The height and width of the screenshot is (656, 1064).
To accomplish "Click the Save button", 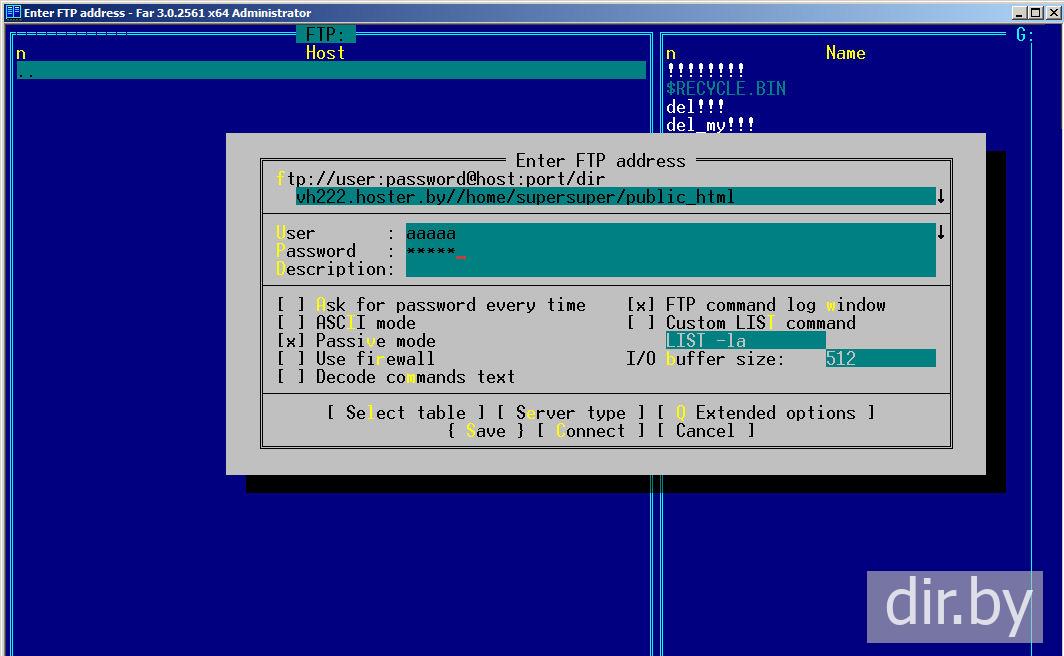I will tap(486, 431).
